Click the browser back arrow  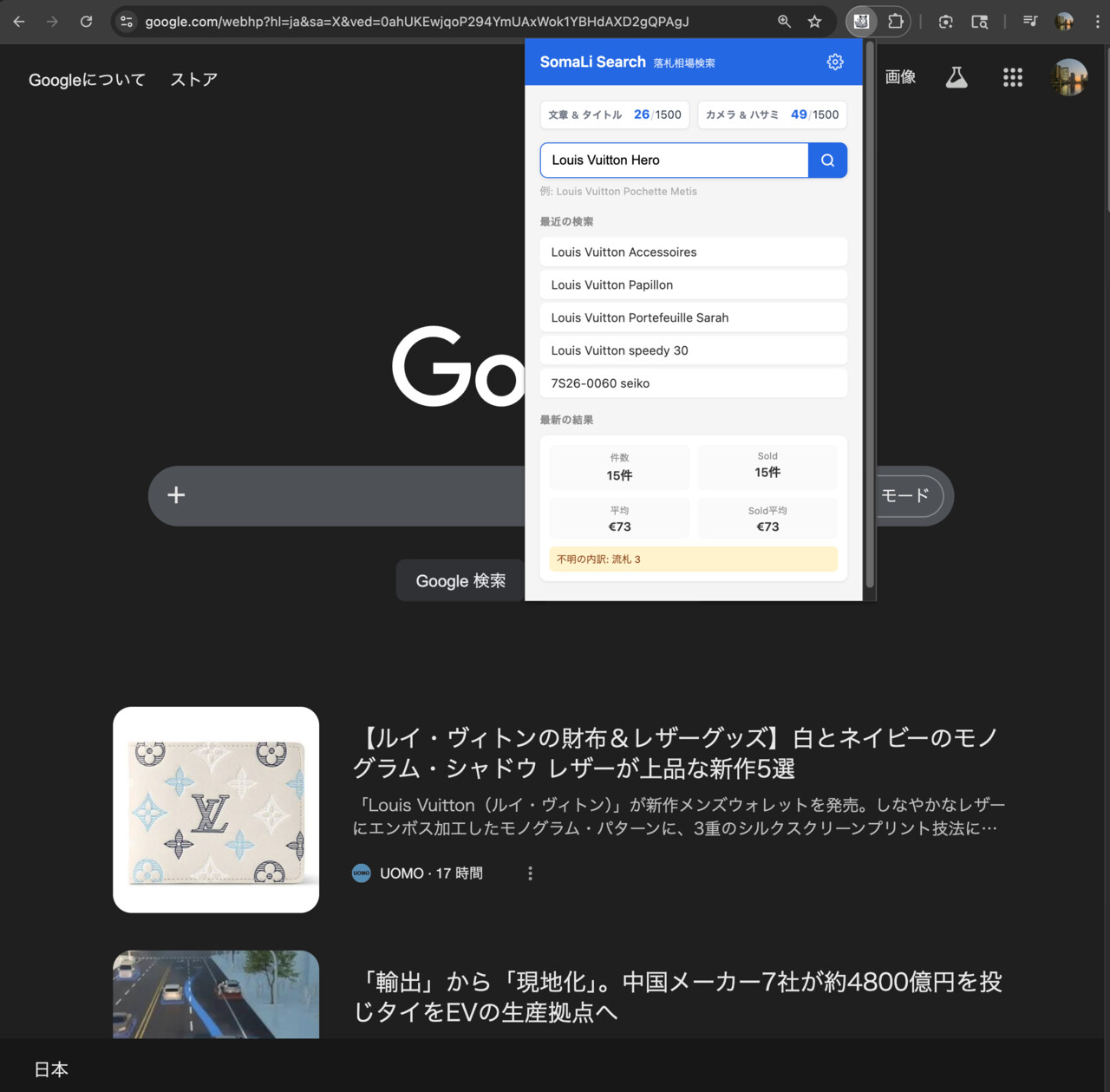(19, 22)
